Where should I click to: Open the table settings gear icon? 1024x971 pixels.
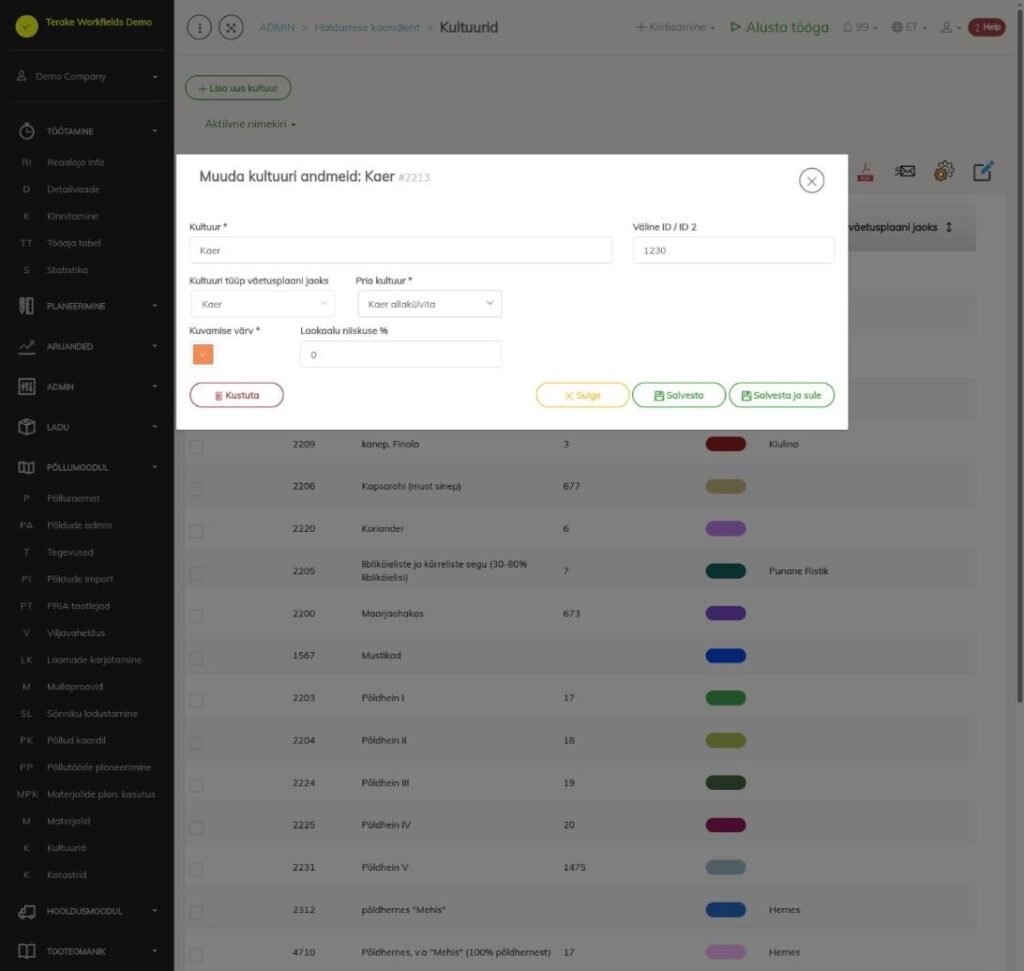[944, 172]
